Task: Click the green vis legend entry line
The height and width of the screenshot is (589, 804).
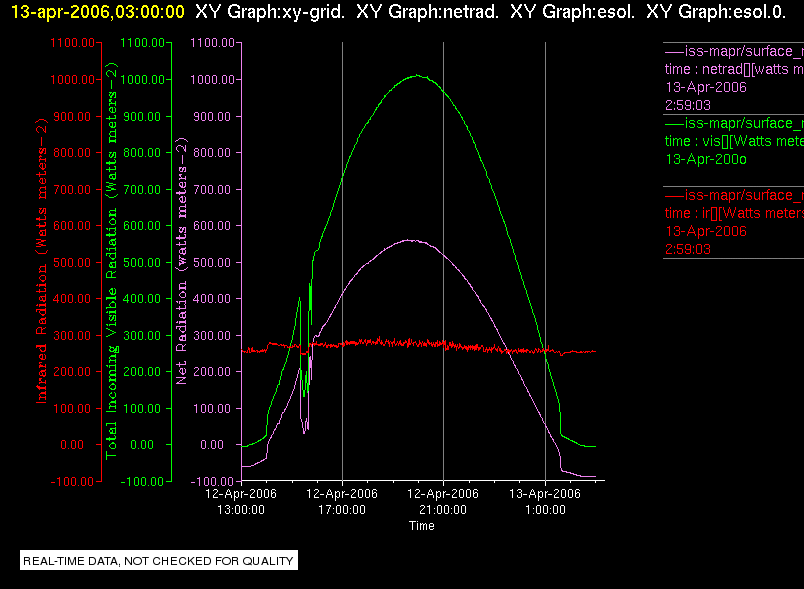Action: pyautogui.click(x=734, y=123)
